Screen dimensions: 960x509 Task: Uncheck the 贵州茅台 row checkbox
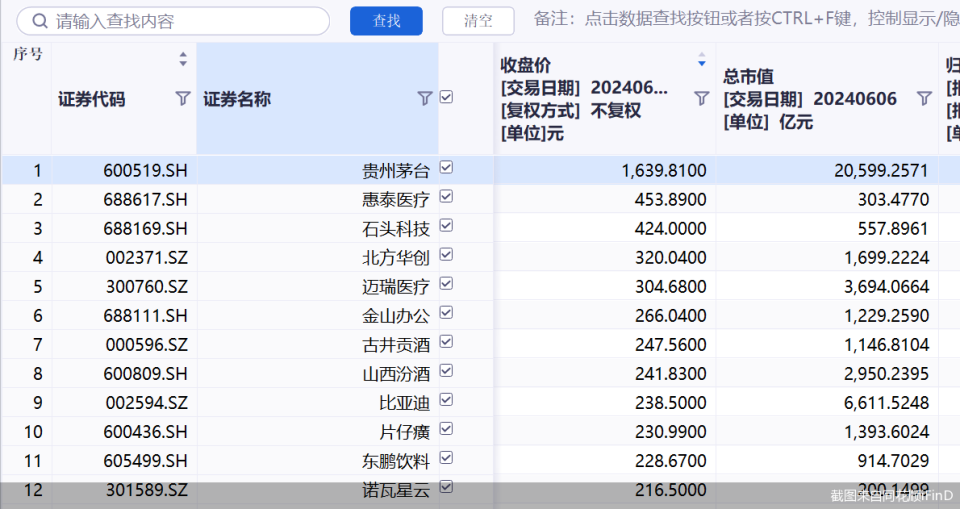446,167
